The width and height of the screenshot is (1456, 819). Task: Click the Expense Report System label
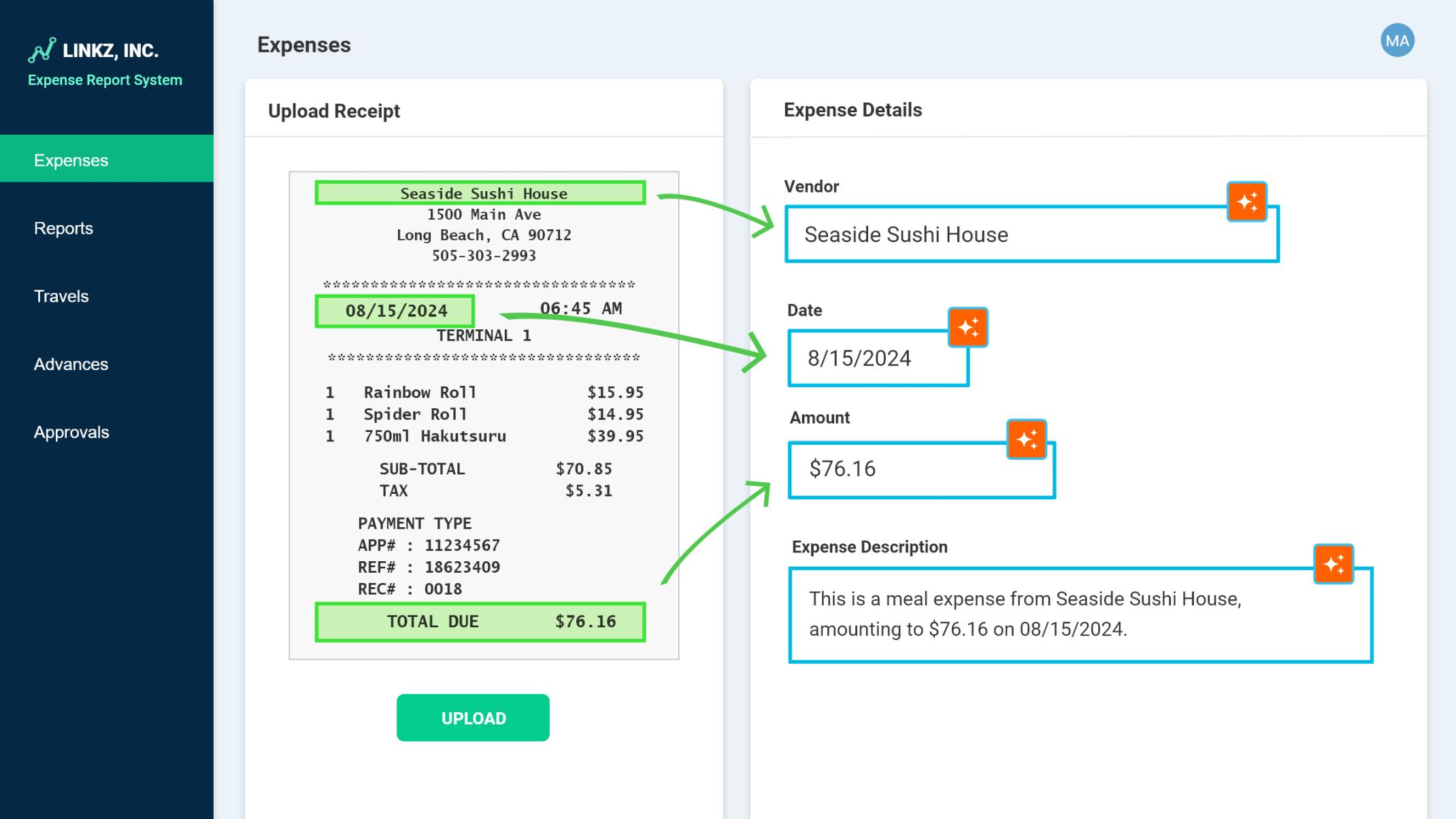click(104, 80)
